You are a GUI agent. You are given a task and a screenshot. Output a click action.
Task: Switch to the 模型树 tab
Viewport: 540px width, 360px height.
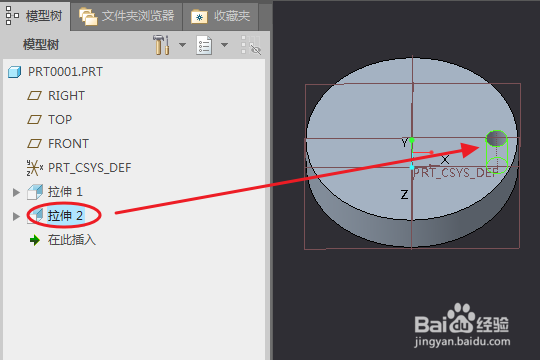pyautogui.click(x=35, y=16)
